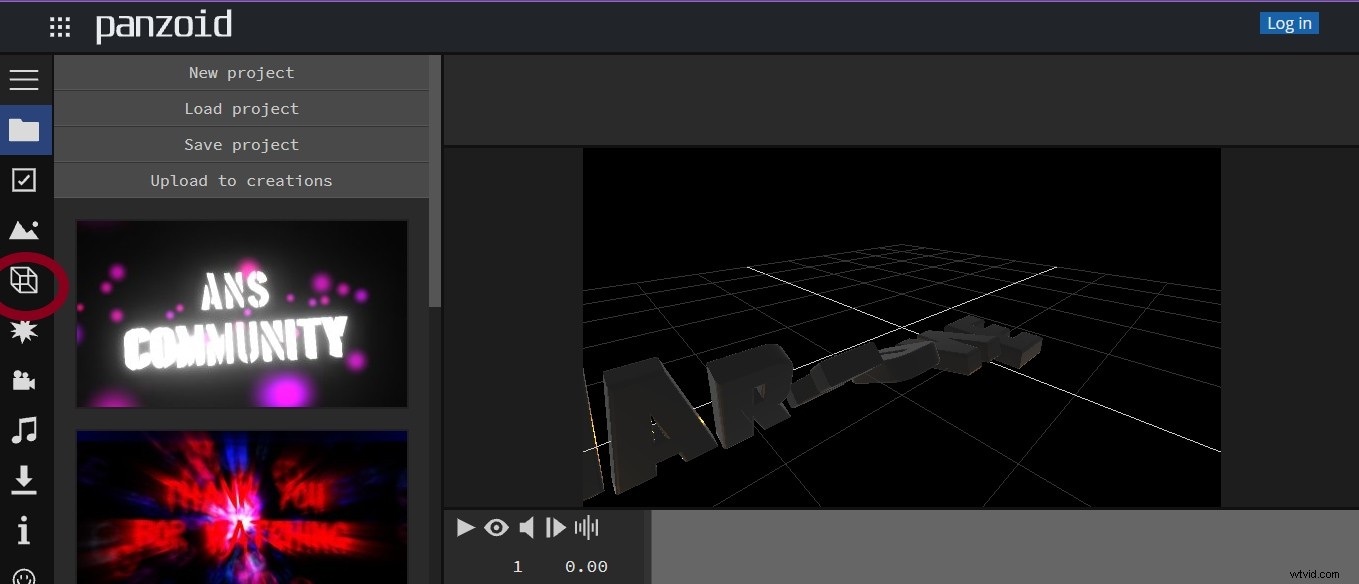Open the download render sidebar icon
The height and width of the screenshot is (584, 1359).
click(24, 481)
